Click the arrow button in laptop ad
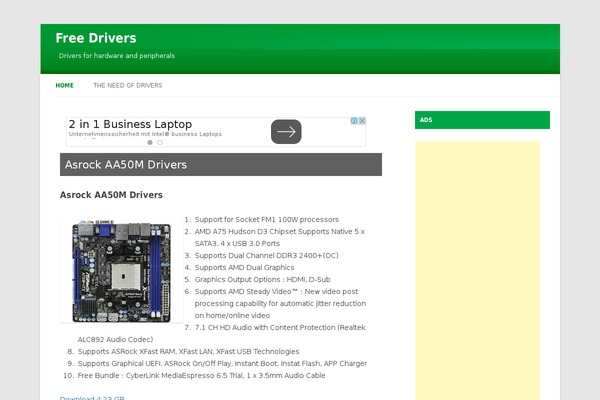This screenshot has height=400, width=600. point(286,132)
